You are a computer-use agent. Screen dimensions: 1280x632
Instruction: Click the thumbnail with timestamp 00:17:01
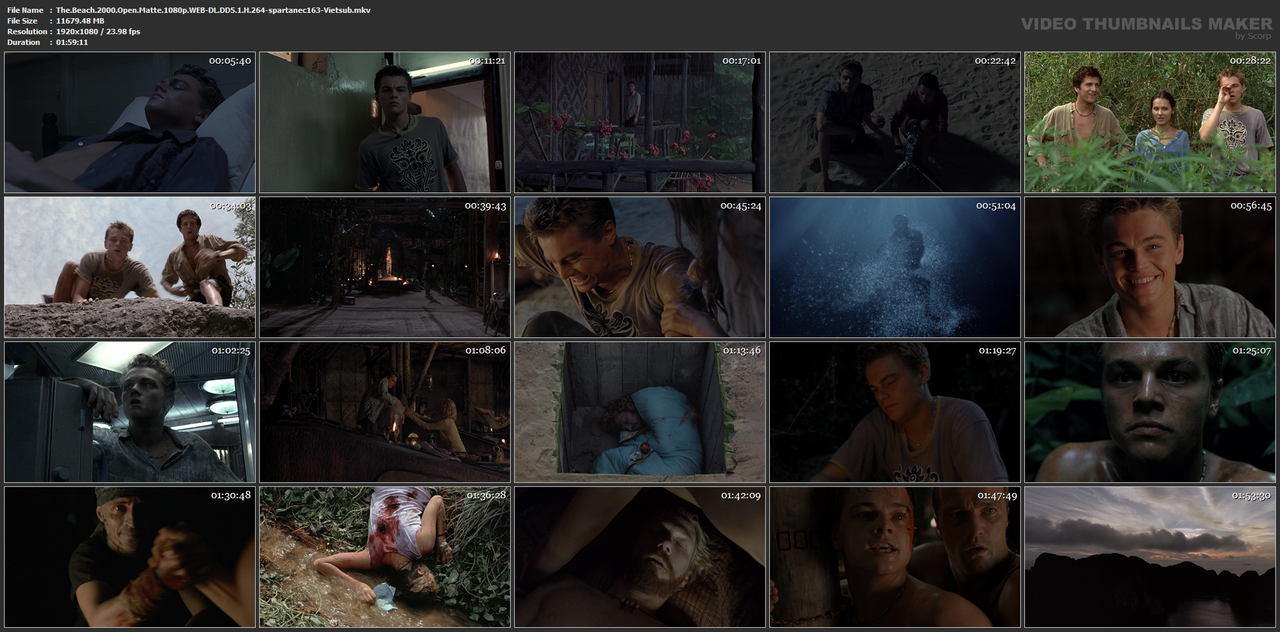(640, 122)
